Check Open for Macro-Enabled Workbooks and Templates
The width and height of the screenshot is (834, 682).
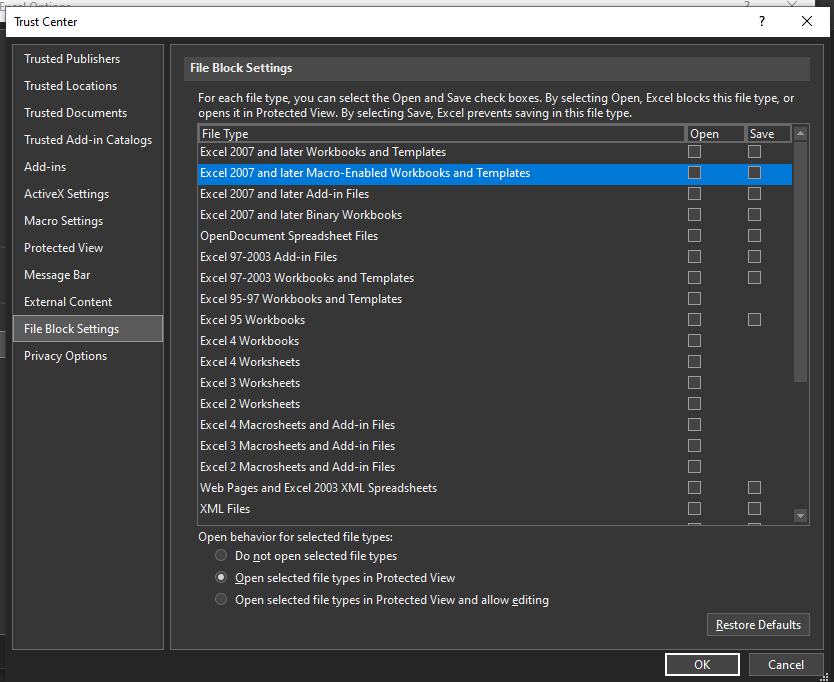tap(694, 172)
